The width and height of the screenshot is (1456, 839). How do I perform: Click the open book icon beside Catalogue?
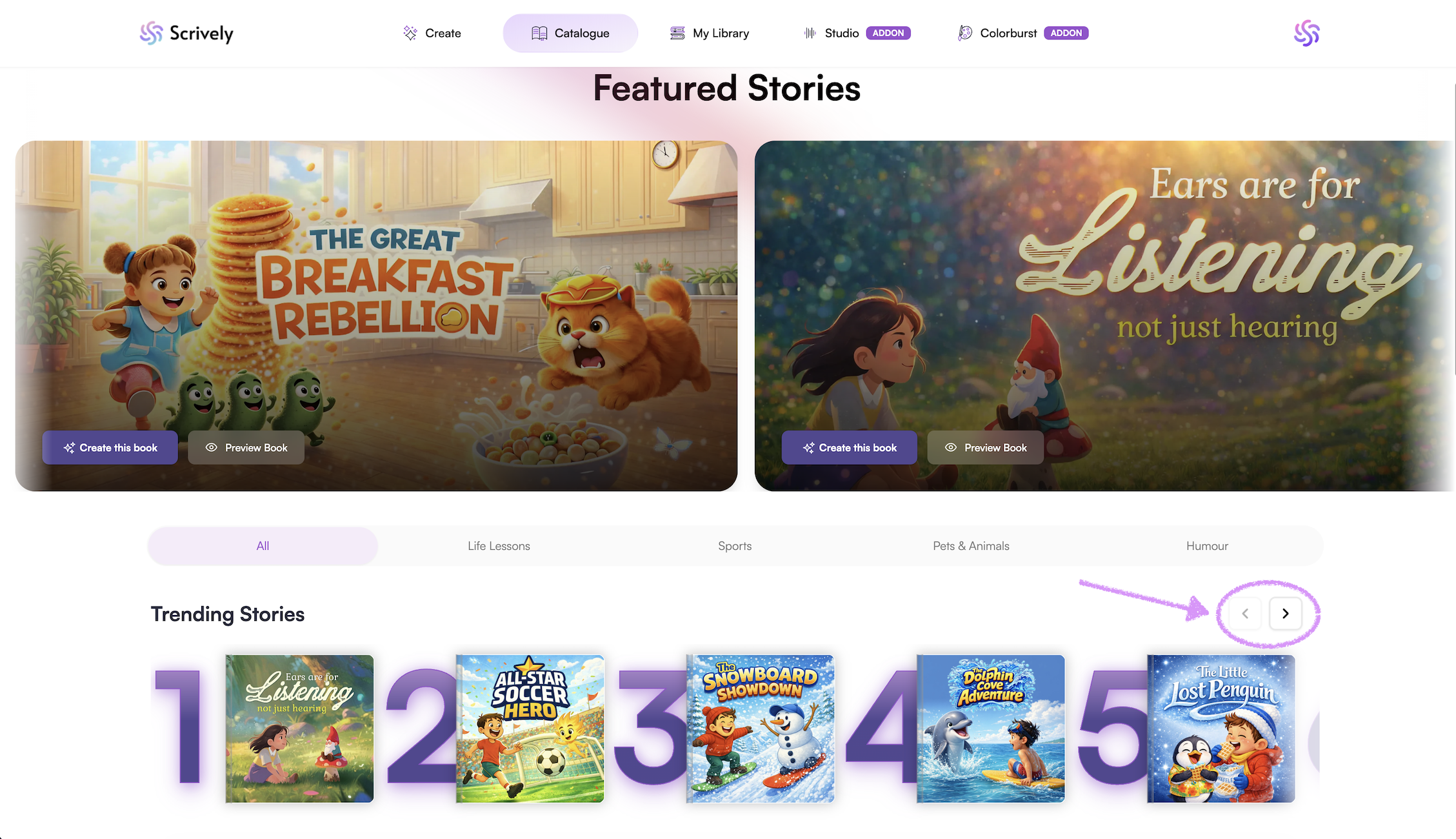[539, 33]
